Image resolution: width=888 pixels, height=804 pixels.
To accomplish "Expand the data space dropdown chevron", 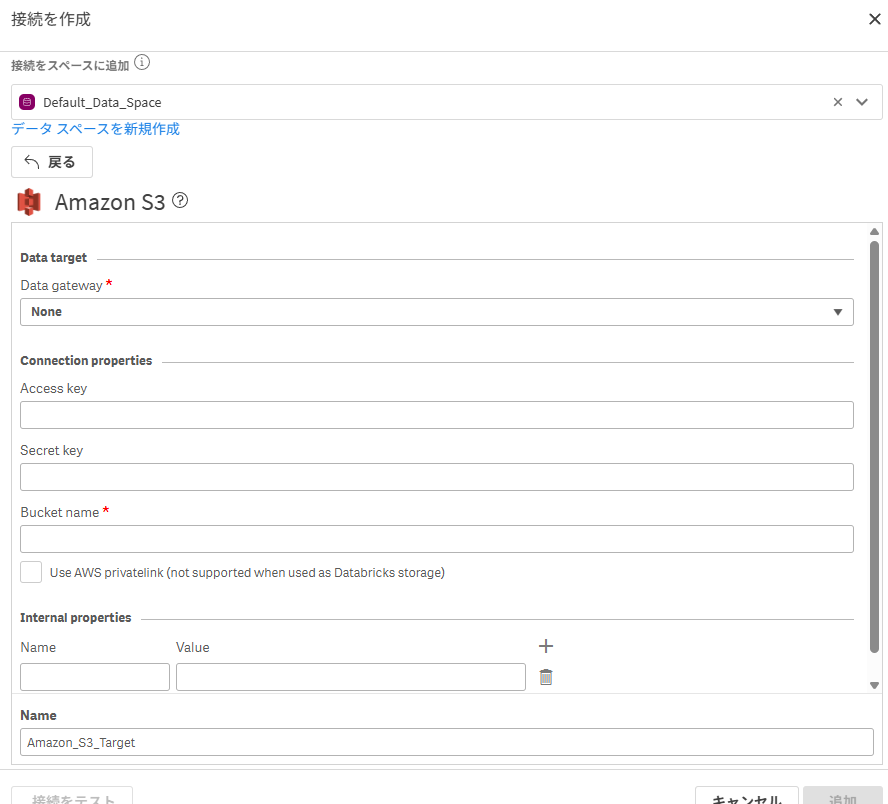I will pyautogui.click(x=862, y=102).
